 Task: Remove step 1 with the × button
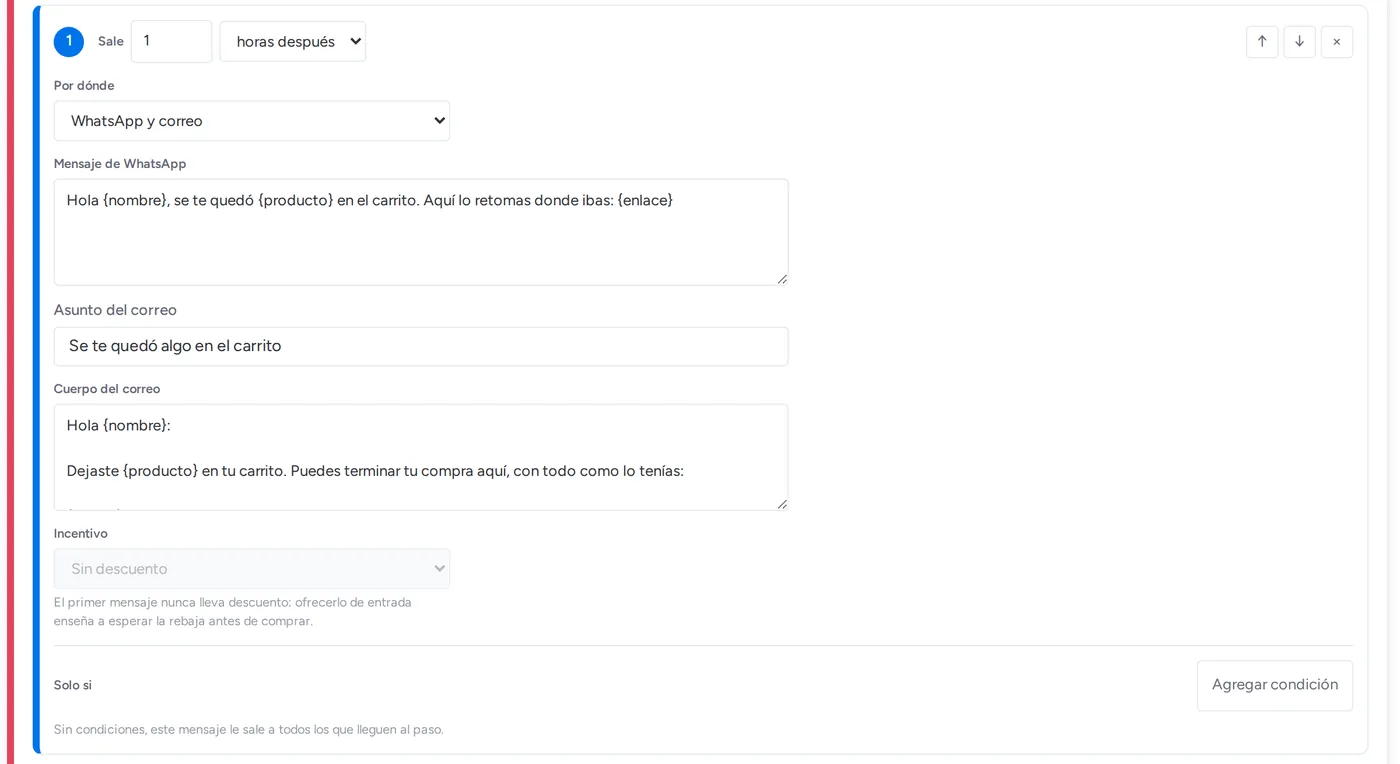pyautogui.click(x=1337, y=42)
